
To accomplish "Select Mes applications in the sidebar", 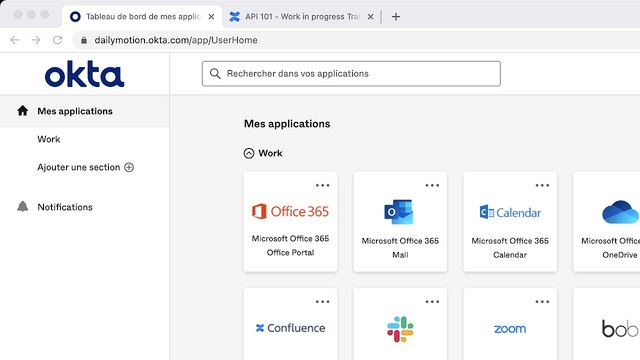I will 84,111.
